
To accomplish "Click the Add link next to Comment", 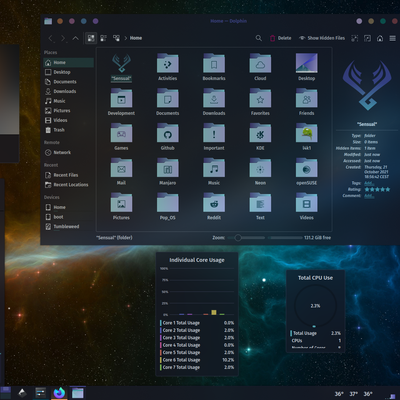I will [369, 196].
